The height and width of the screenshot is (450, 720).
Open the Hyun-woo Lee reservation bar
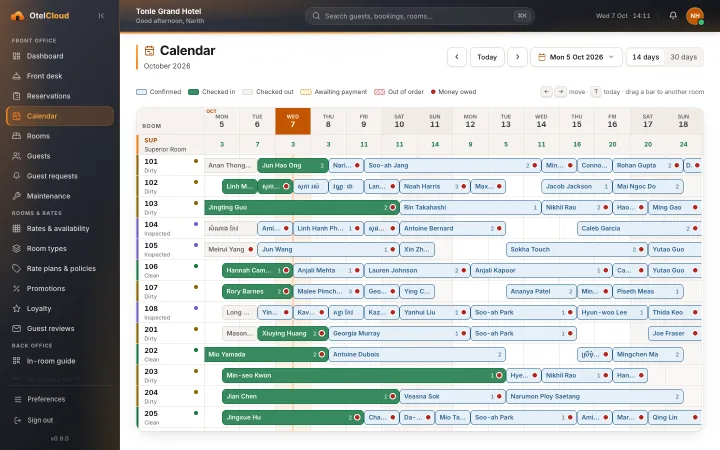[x=612, y=312]
